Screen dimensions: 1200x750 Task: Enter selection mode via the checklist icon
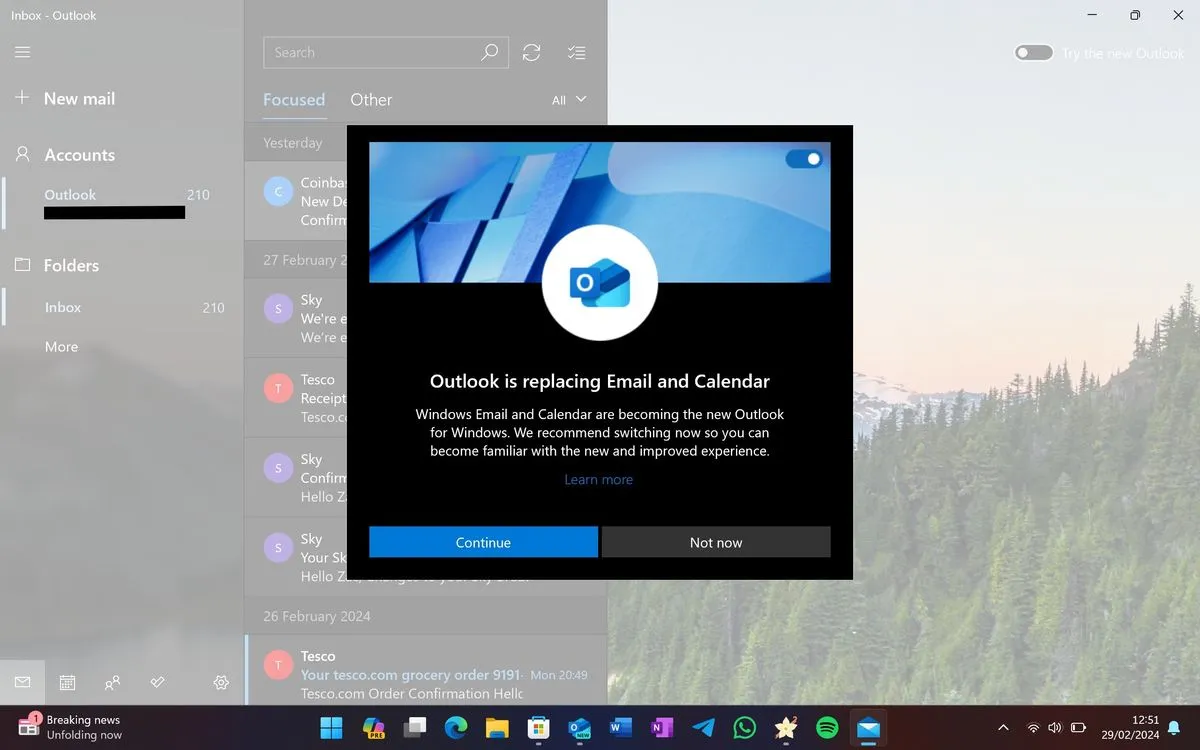click(x=576, y=52)
